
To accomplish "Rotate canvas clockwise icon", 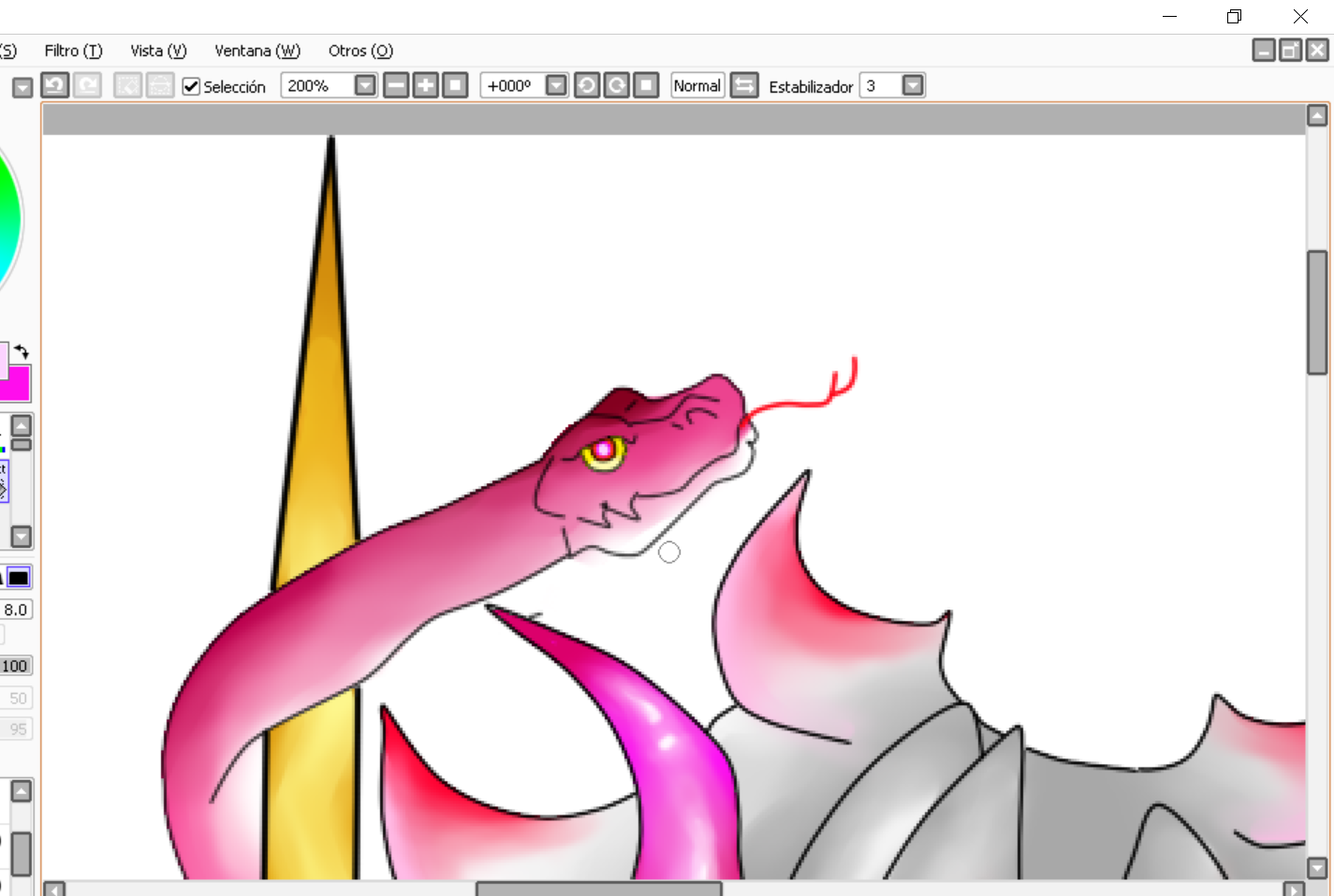I will [617, 85].
